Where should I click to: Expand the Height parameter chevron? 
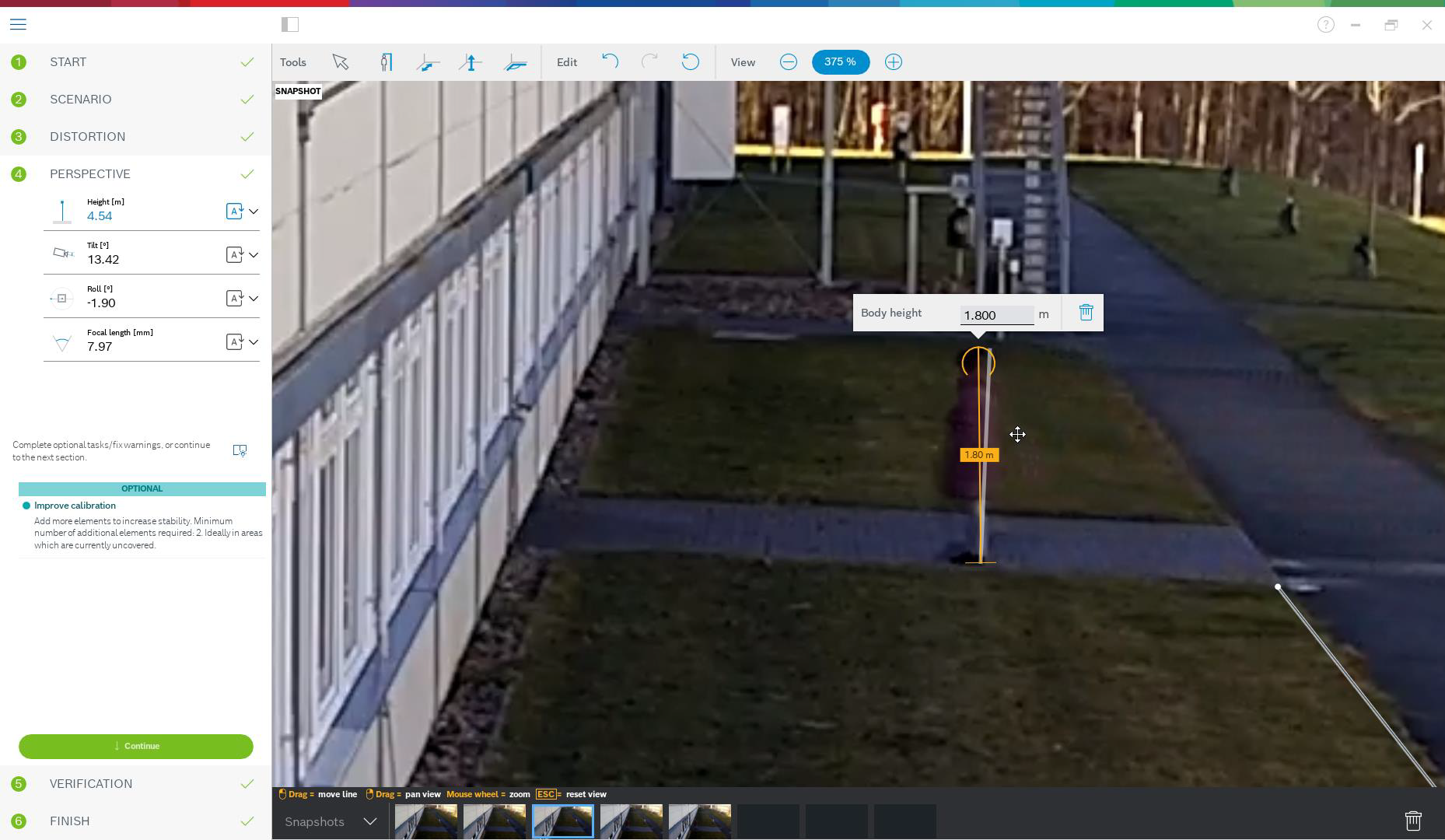[254, 212]
